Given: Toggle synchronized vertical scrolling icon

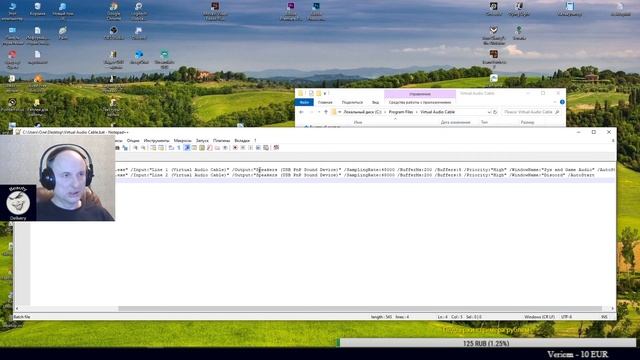Looking at the screenshot, I should pyautogui.click(x=153, y=148).
